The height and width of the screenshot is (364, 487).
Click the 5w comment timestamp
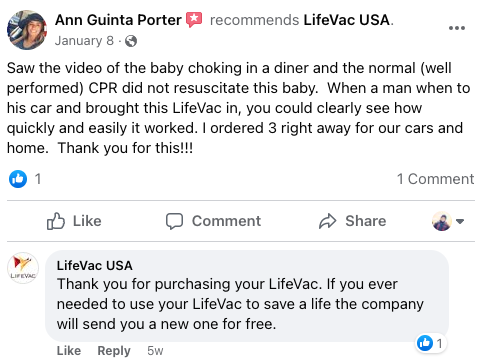click(155, 351)
